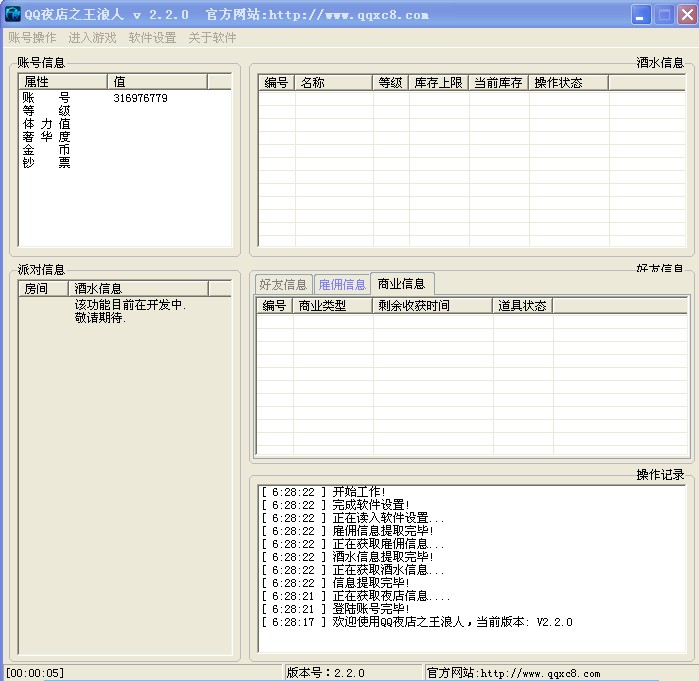This screenshot has height=681, width=699.
Task: Click the 等级 column header in drinks table
Action: [391, 83]
